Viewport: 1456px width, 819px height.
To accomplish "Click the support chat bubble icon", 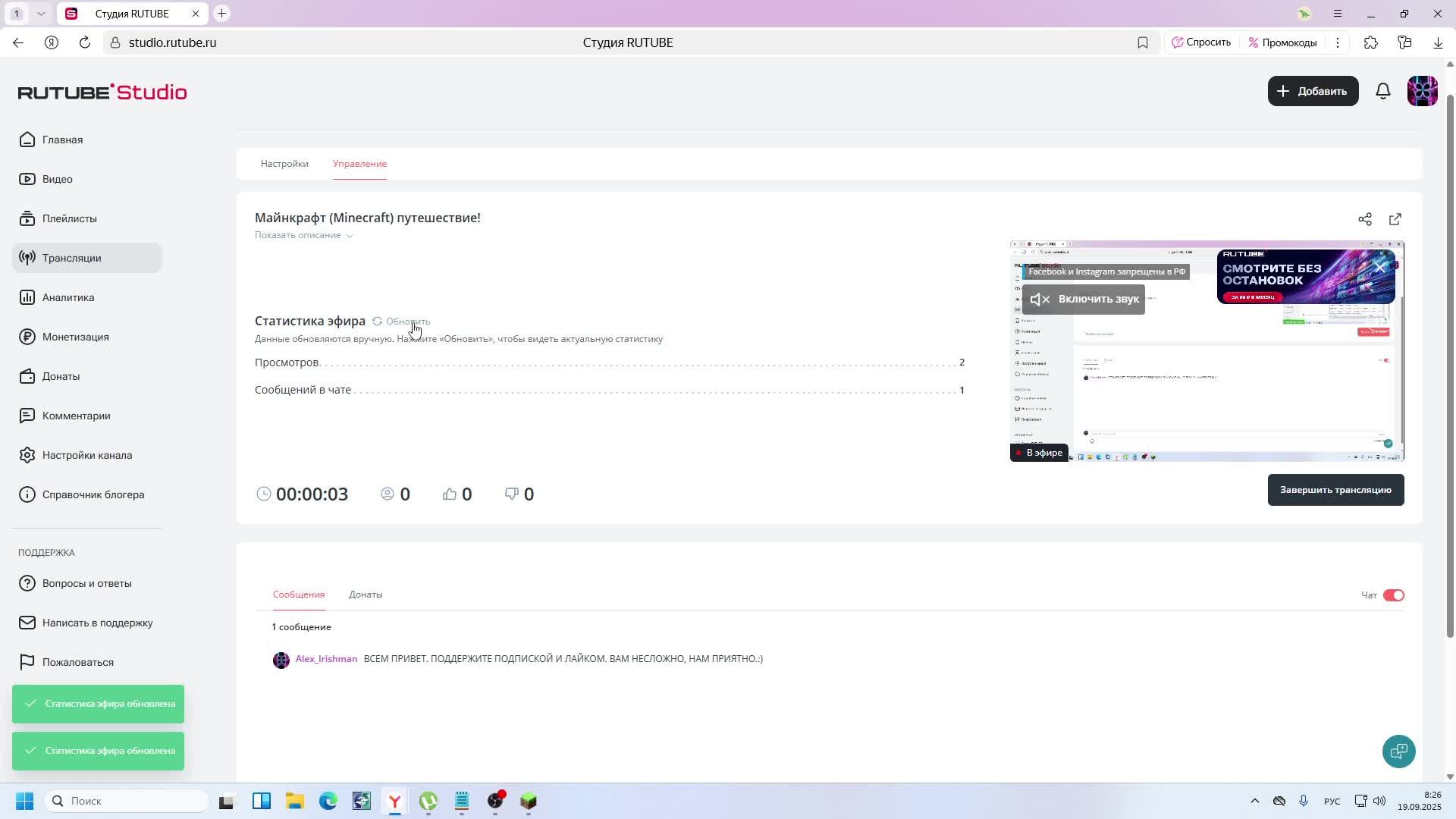I will pos(1398,752).
